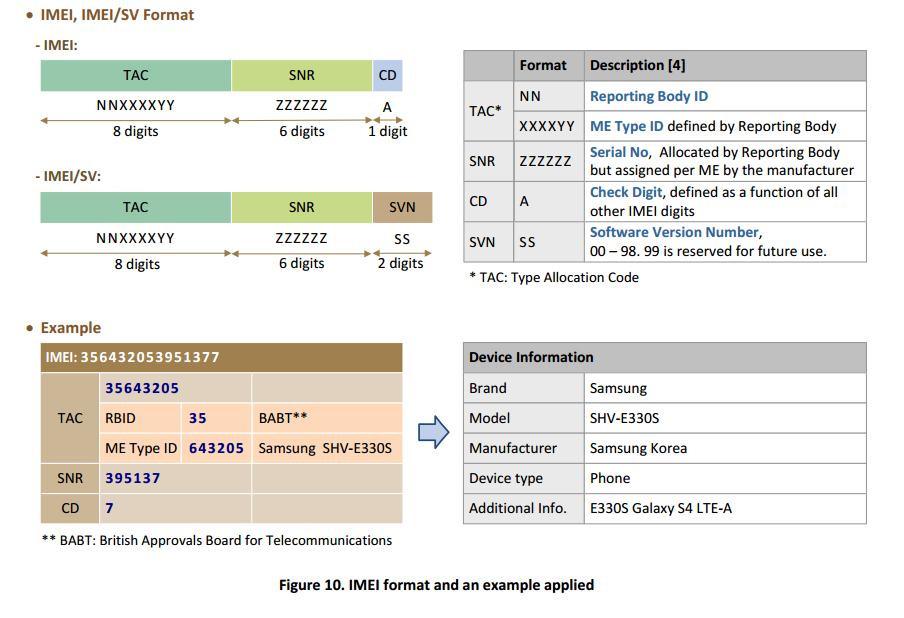
Task: Click the 'Device Information' table header
Action: tap(665, 358)
